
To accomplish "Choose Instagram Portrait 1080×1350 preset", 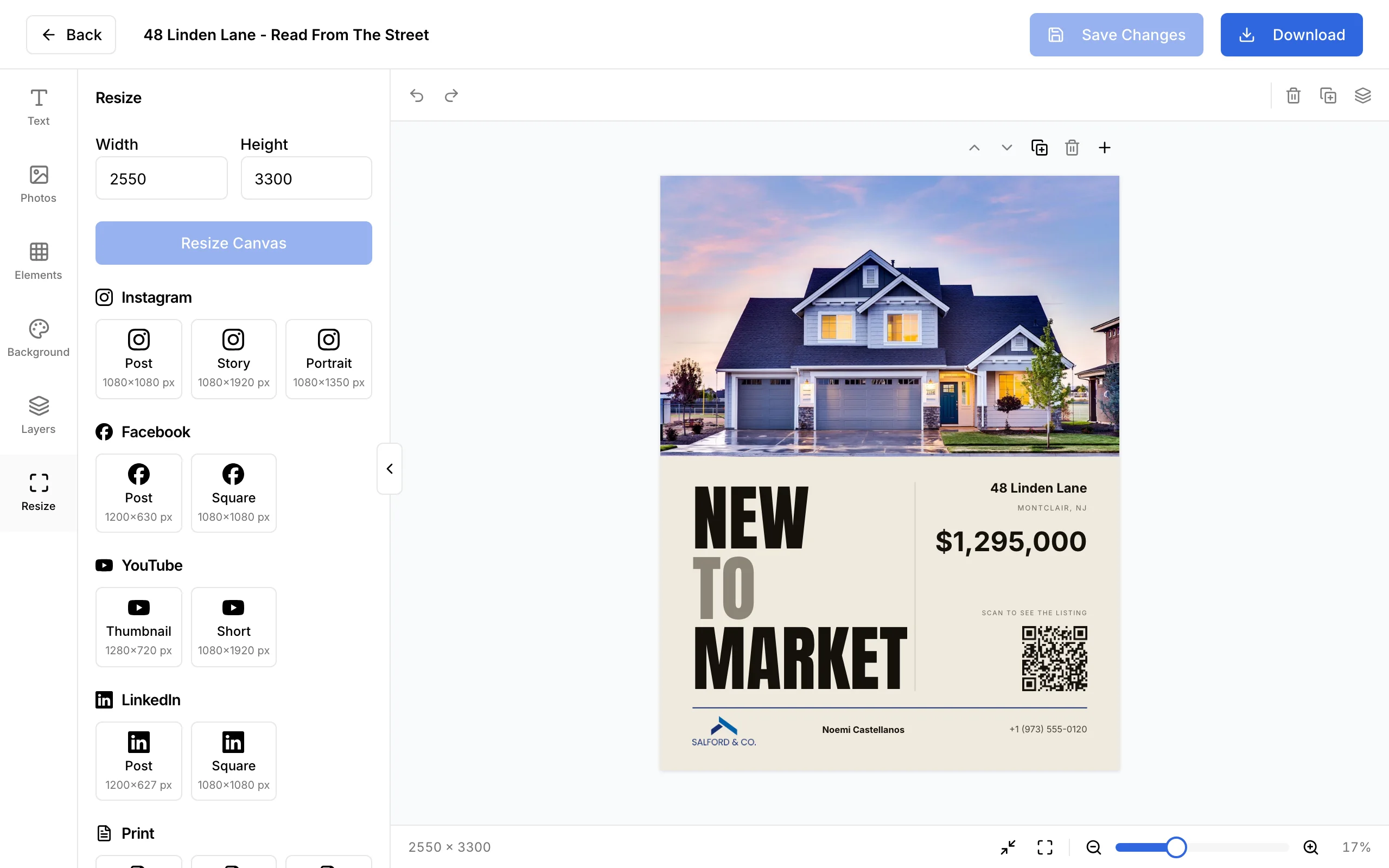I will click(329, 359).
